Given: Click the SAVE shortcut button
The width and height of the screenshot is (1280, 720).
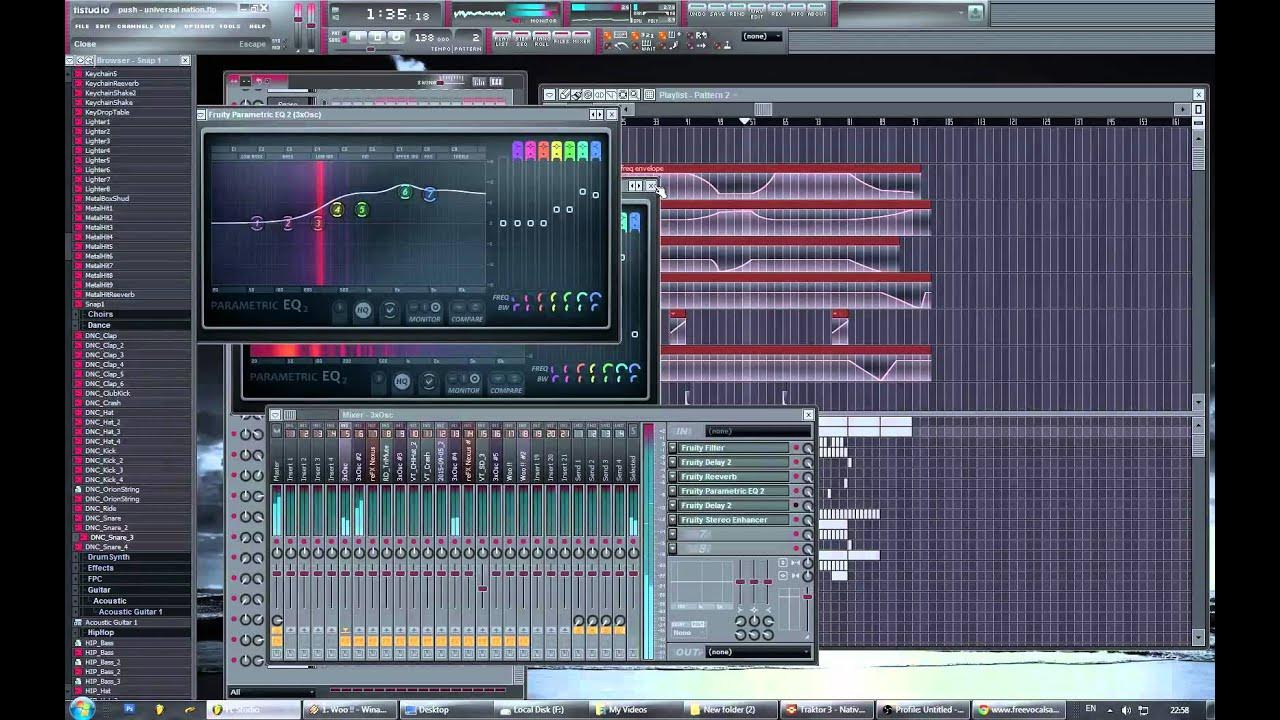Looking at the screenshot, I should (717, 11).
